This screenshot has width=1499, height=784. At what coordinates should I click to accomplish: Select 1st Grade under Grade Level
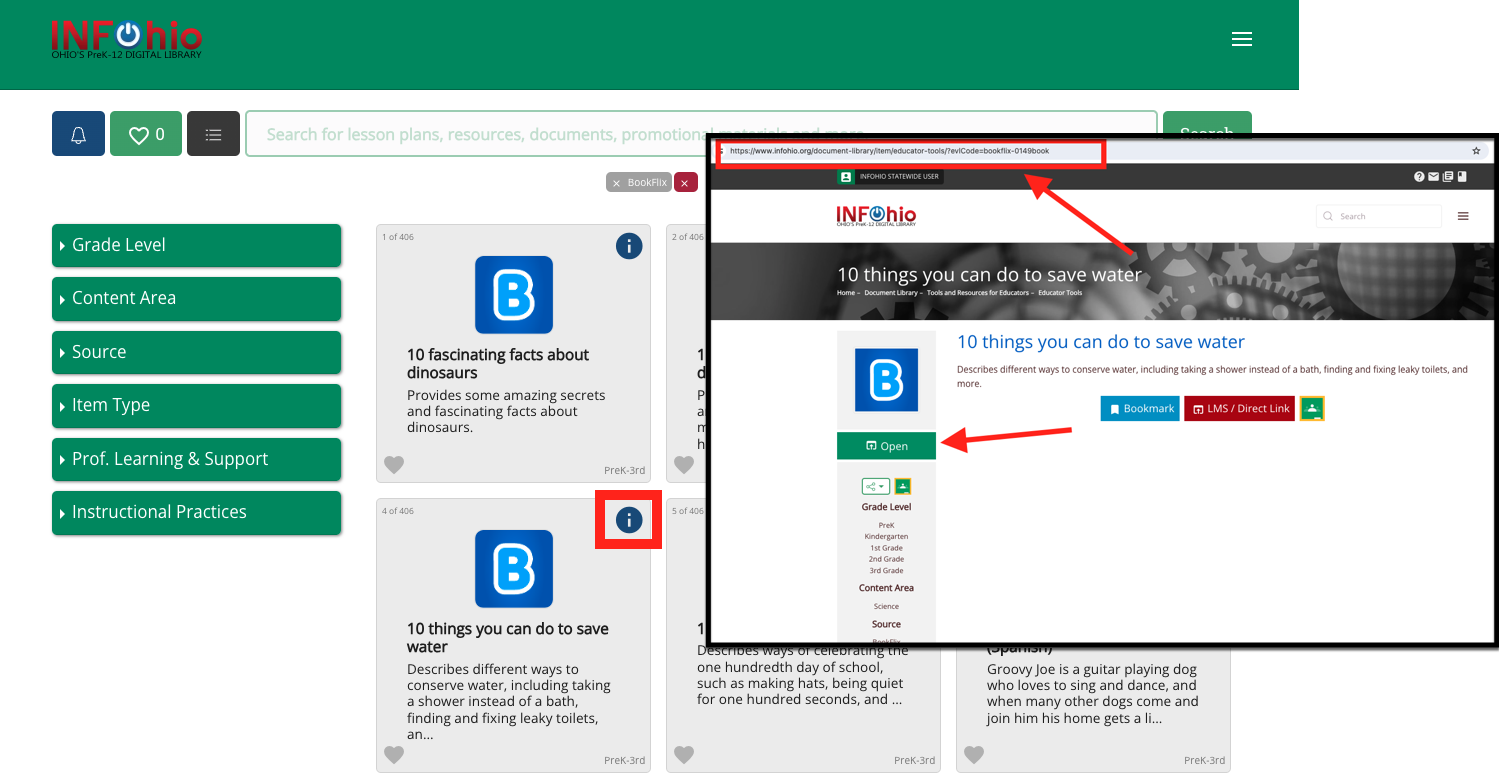pyautogui.click(x=886, y=548)
